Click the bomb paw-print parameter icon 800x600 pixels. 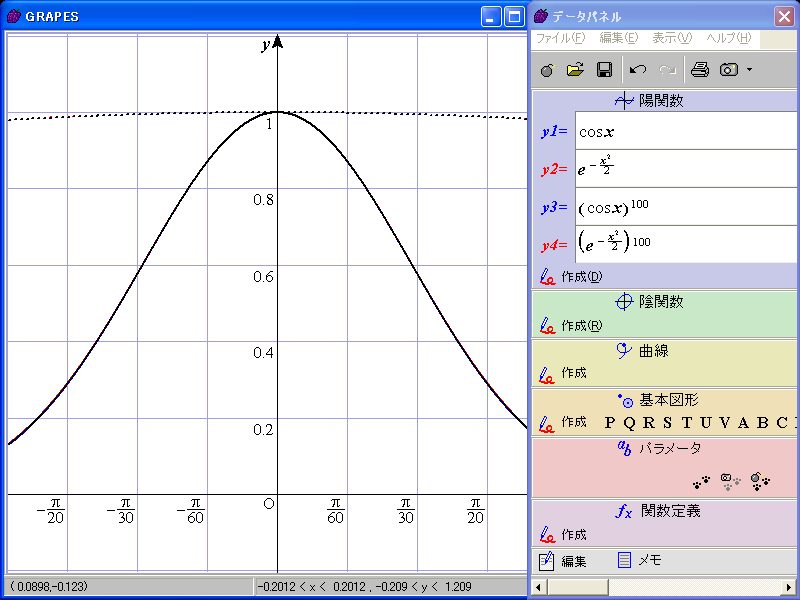760,481
